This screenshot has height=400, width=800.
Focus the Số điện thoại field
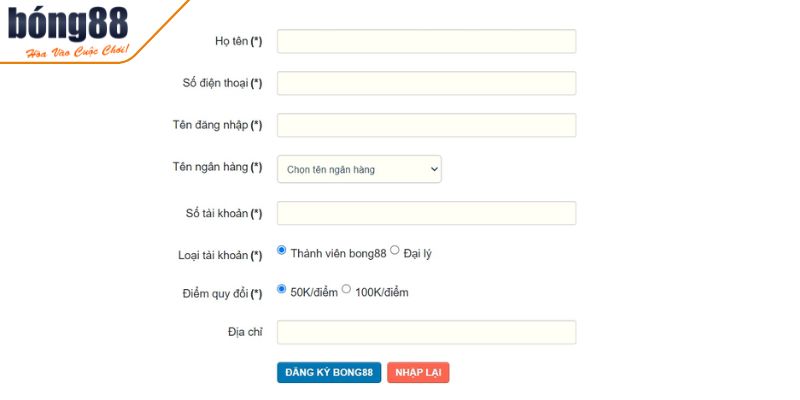426,83
